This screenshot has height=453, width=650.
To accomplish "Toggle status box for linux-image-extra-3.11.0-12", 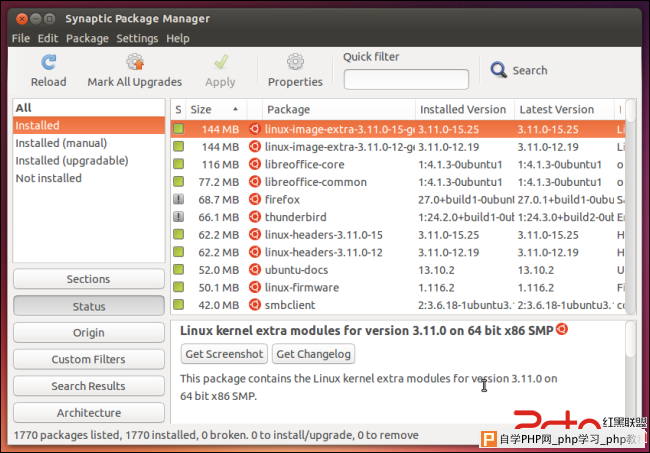I will coord(179,146).
